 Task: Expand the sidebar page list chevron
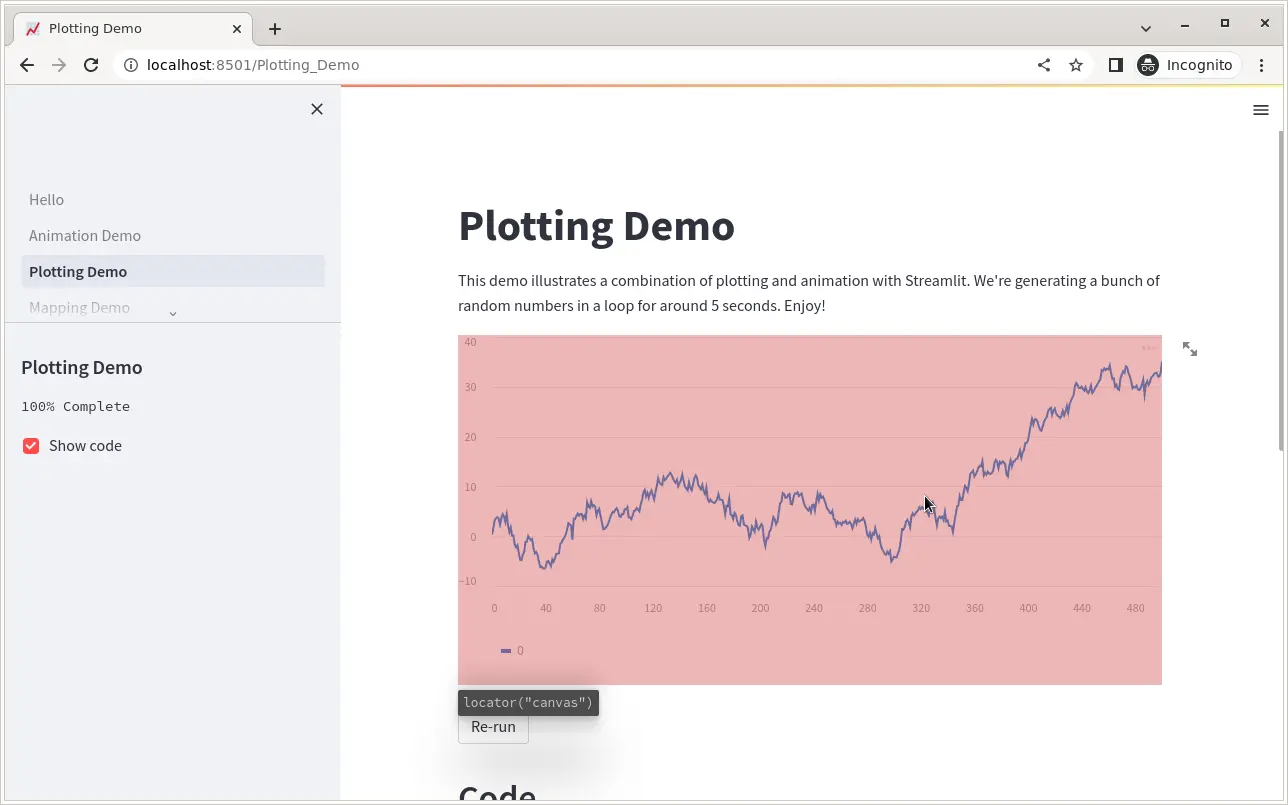coord(173,314)
